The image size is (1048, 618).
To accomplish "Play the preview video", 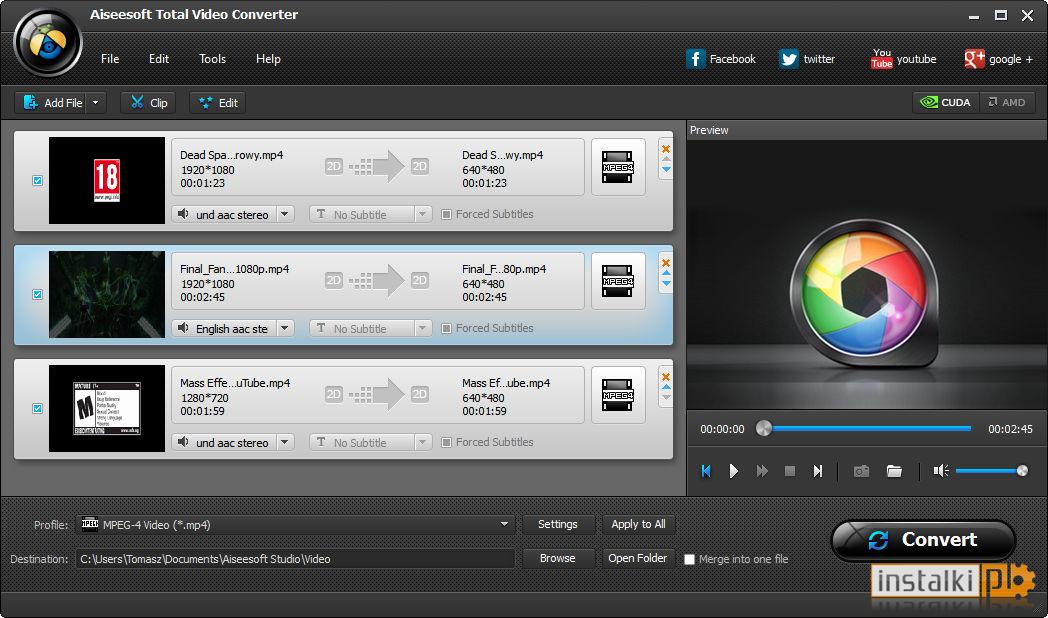I will pos(734,471).
